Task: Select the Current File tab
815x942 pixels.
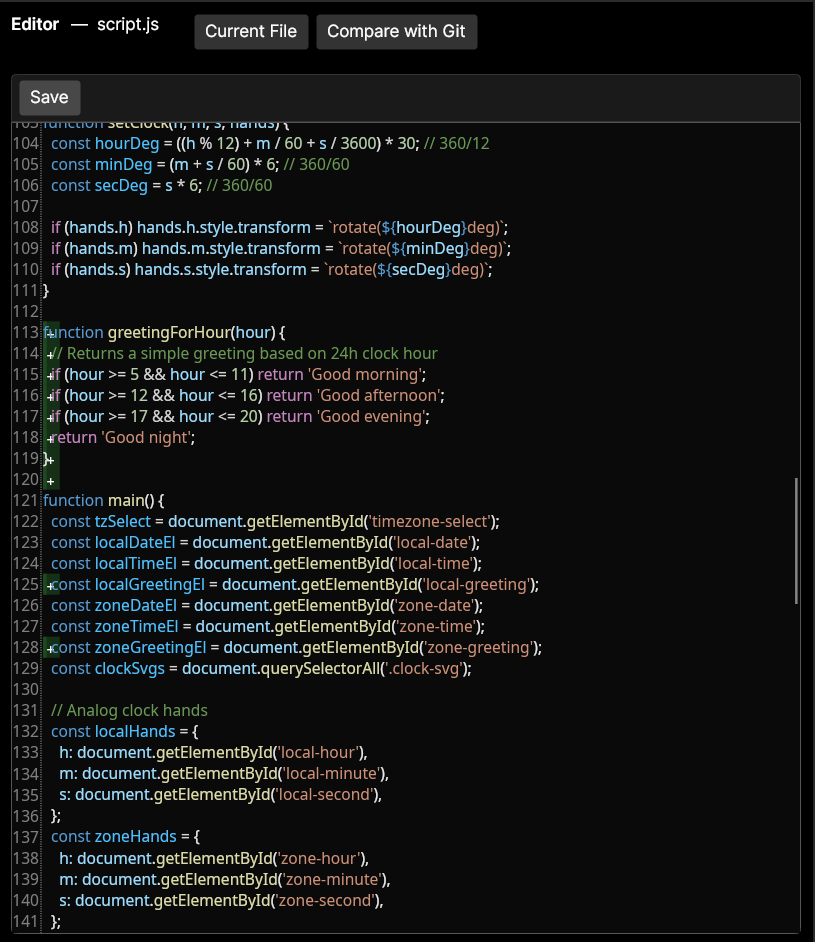Action: [251, 31]
